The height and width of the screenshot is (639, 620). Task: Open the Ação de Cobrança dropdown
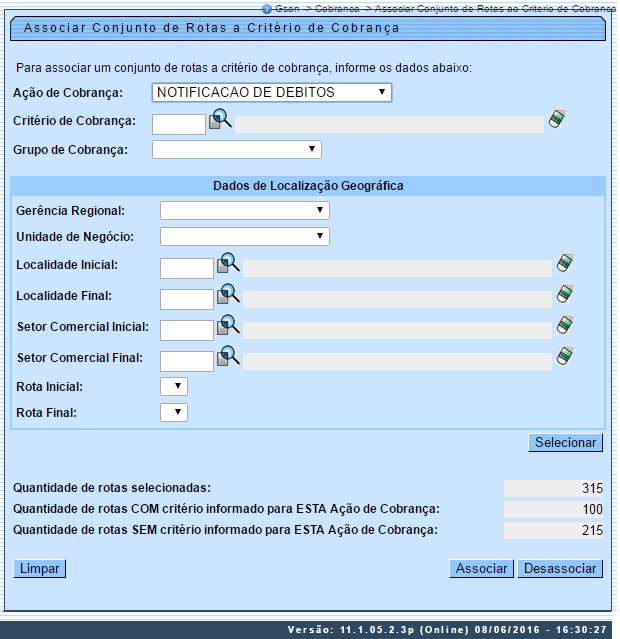point(271,93)
